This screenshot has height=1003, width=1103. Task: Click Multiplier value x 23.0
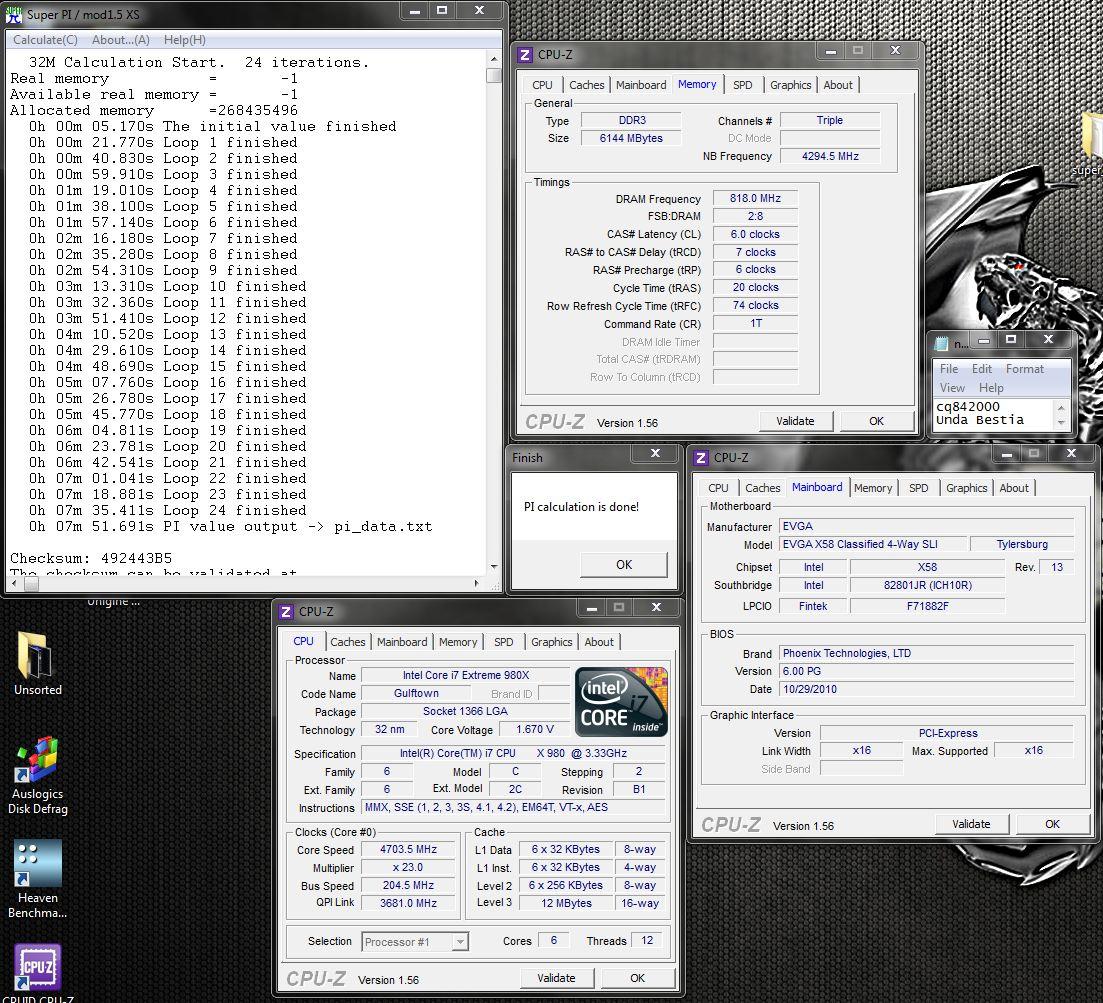click(x=408, y=868)
